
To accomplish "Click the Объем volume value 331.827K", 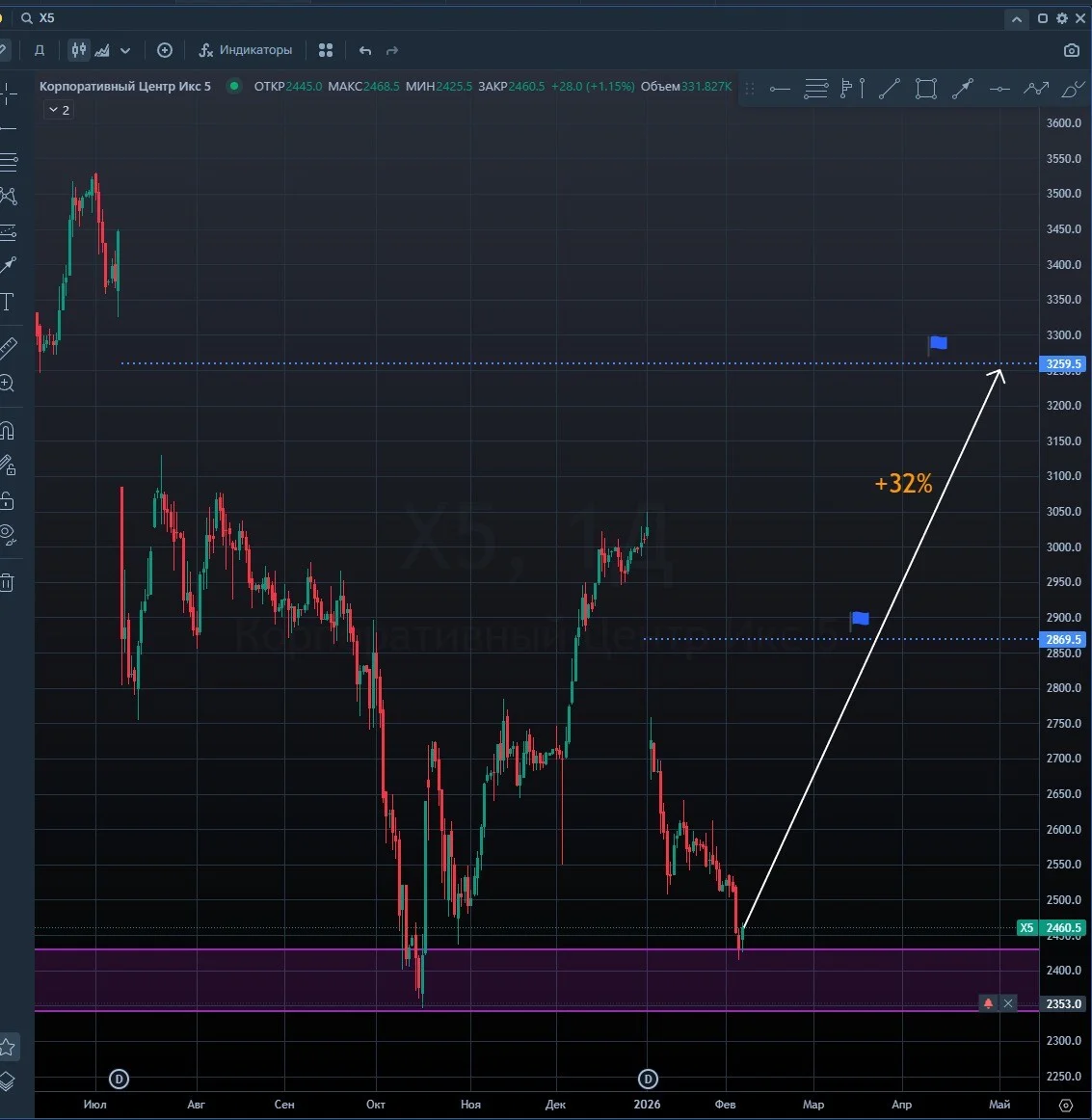I will [706, 87].
